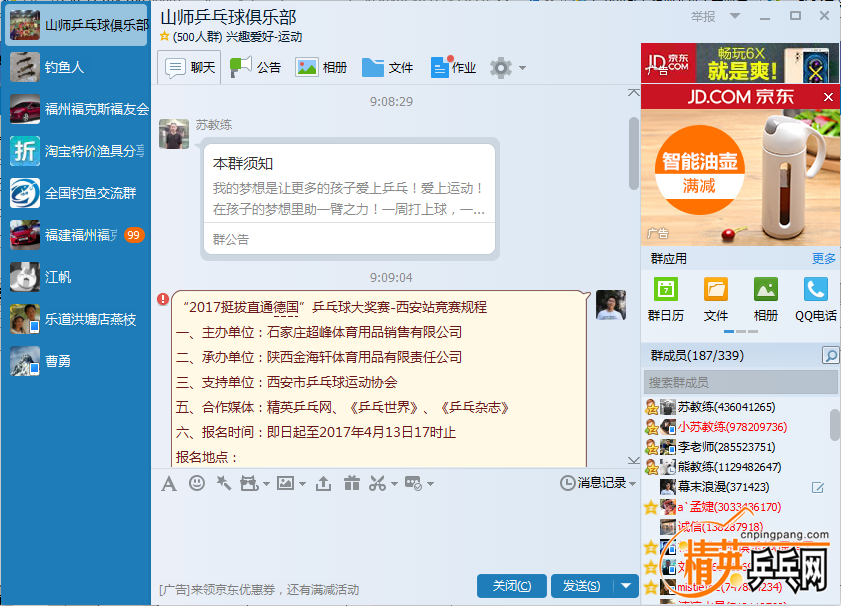
Task: Click the top JD 畅玩6X banner ad
Action: 740,63
